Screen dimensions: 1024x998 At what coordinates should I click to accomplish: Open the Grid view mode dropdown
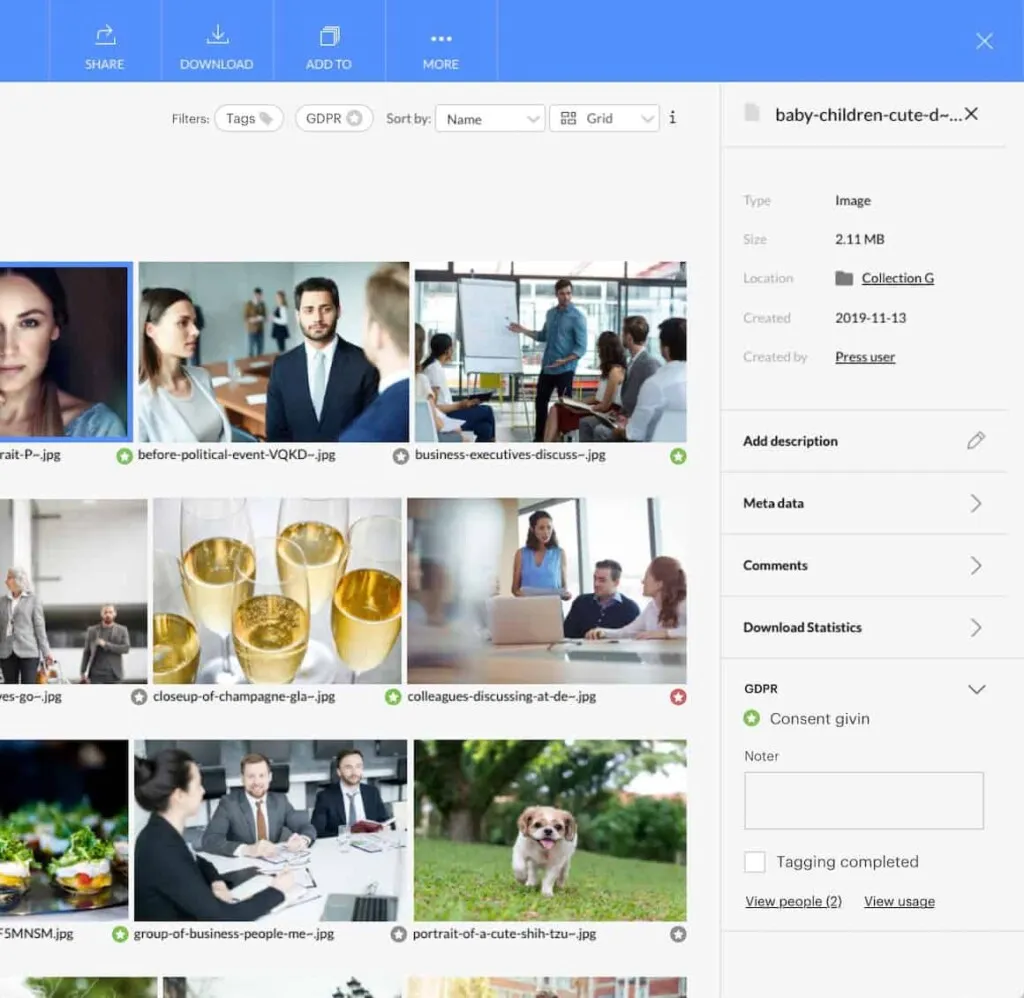point(604,119)
